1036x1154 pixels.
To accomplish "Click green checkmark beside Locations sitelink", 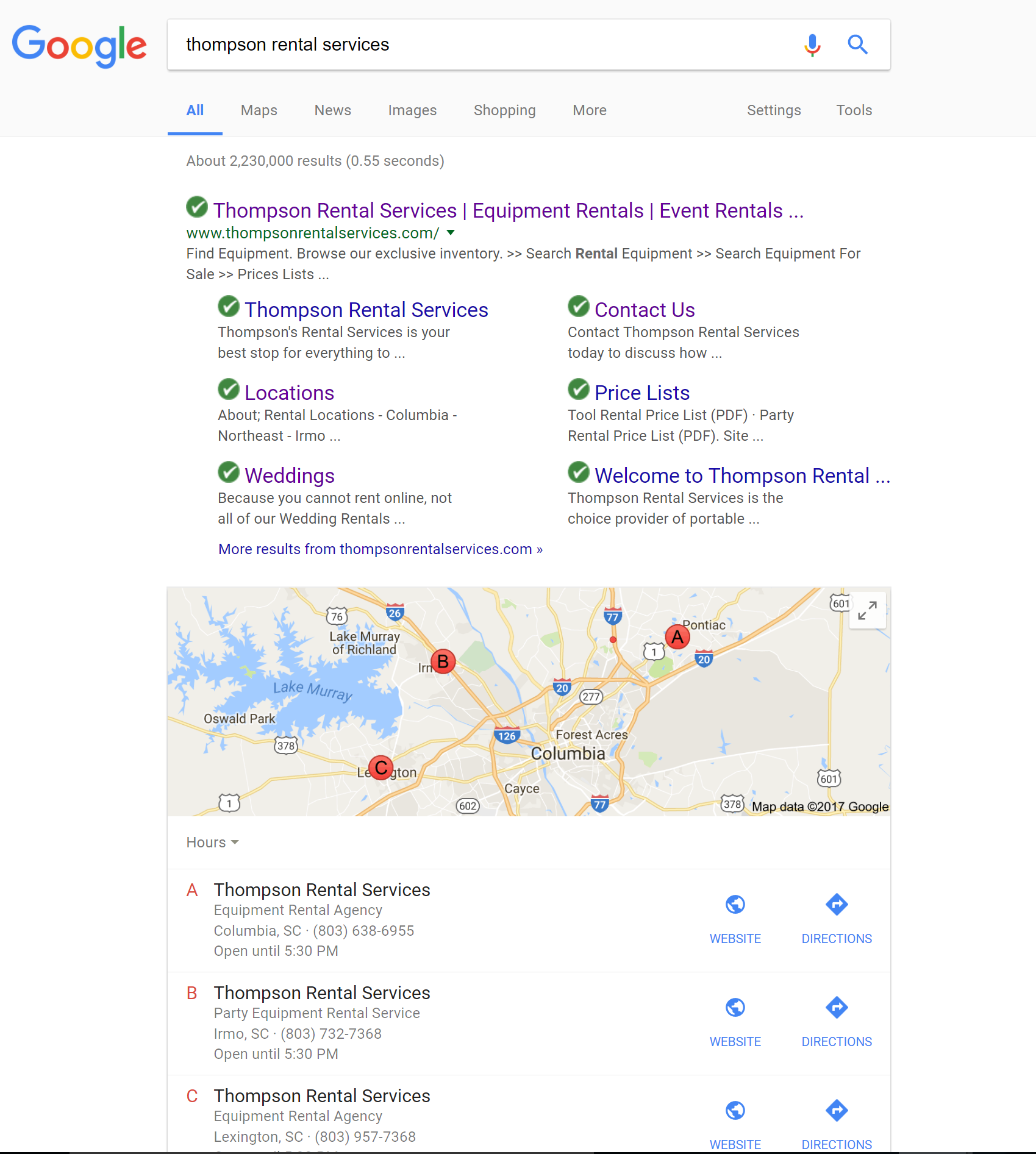I will (229, 390).
